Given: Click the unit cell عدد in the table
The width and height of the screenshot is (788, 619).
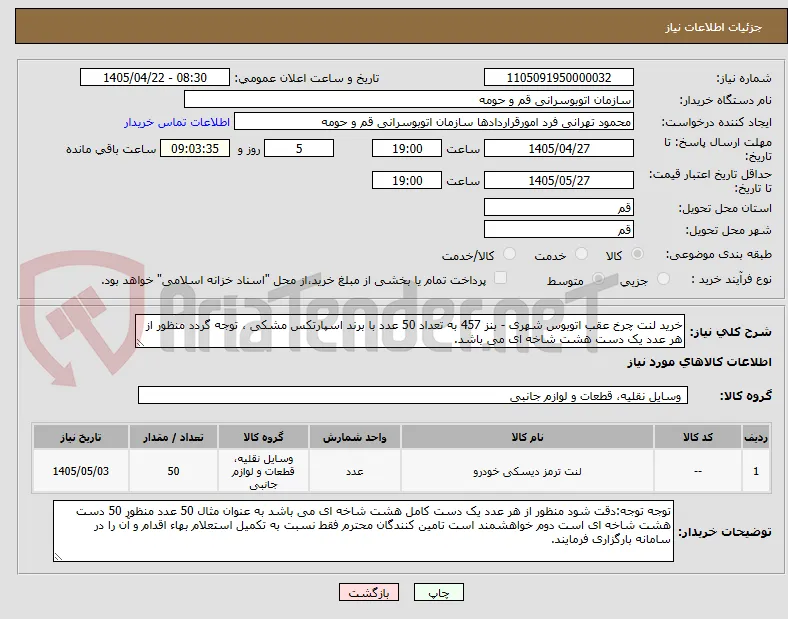Looking at the screenshot, I should coord(355,471).
